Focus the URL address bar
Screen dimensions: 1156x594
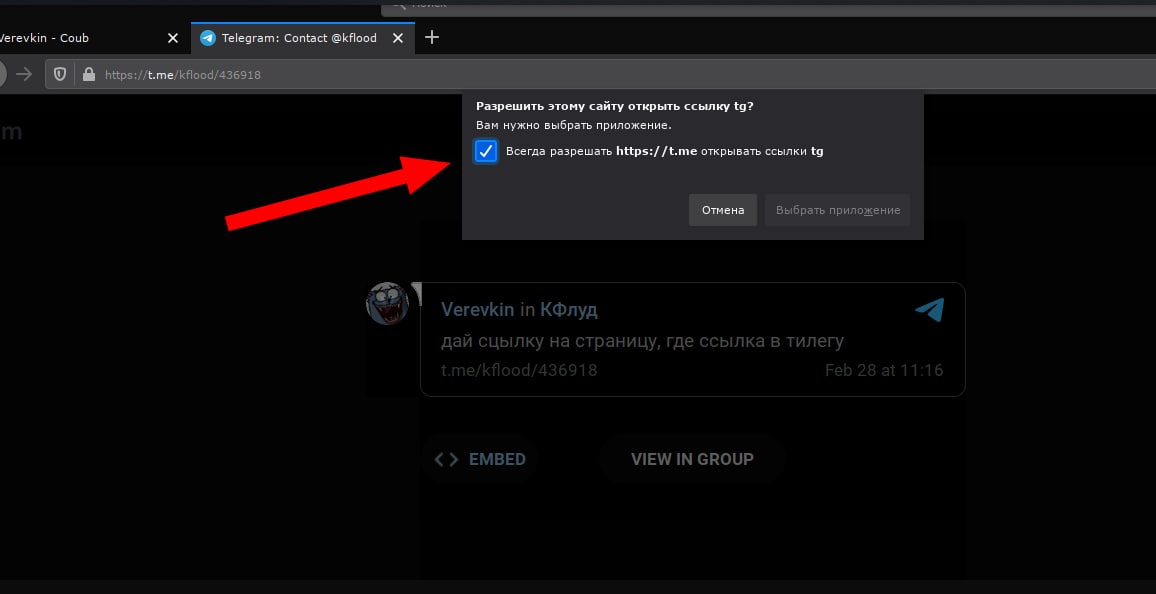(600, 74)
